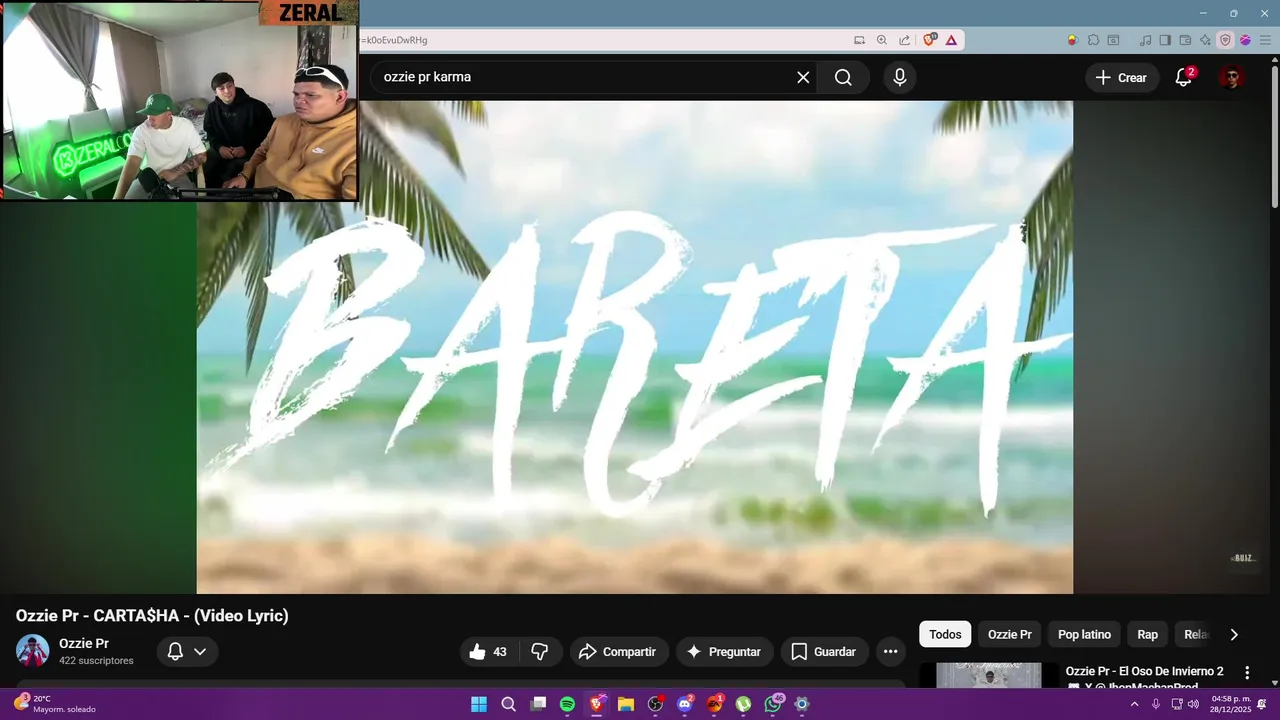Viewport: 1280px width, 720px height.
Task: Open the Crear upload menu
Action: point(1121,77)
